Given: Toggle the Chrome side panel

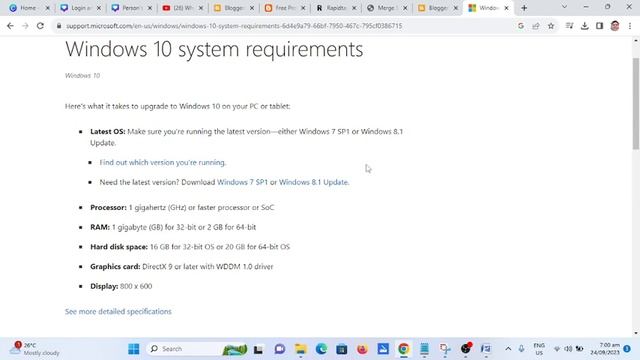Looking at the screenshot, I should click(599, 26).
